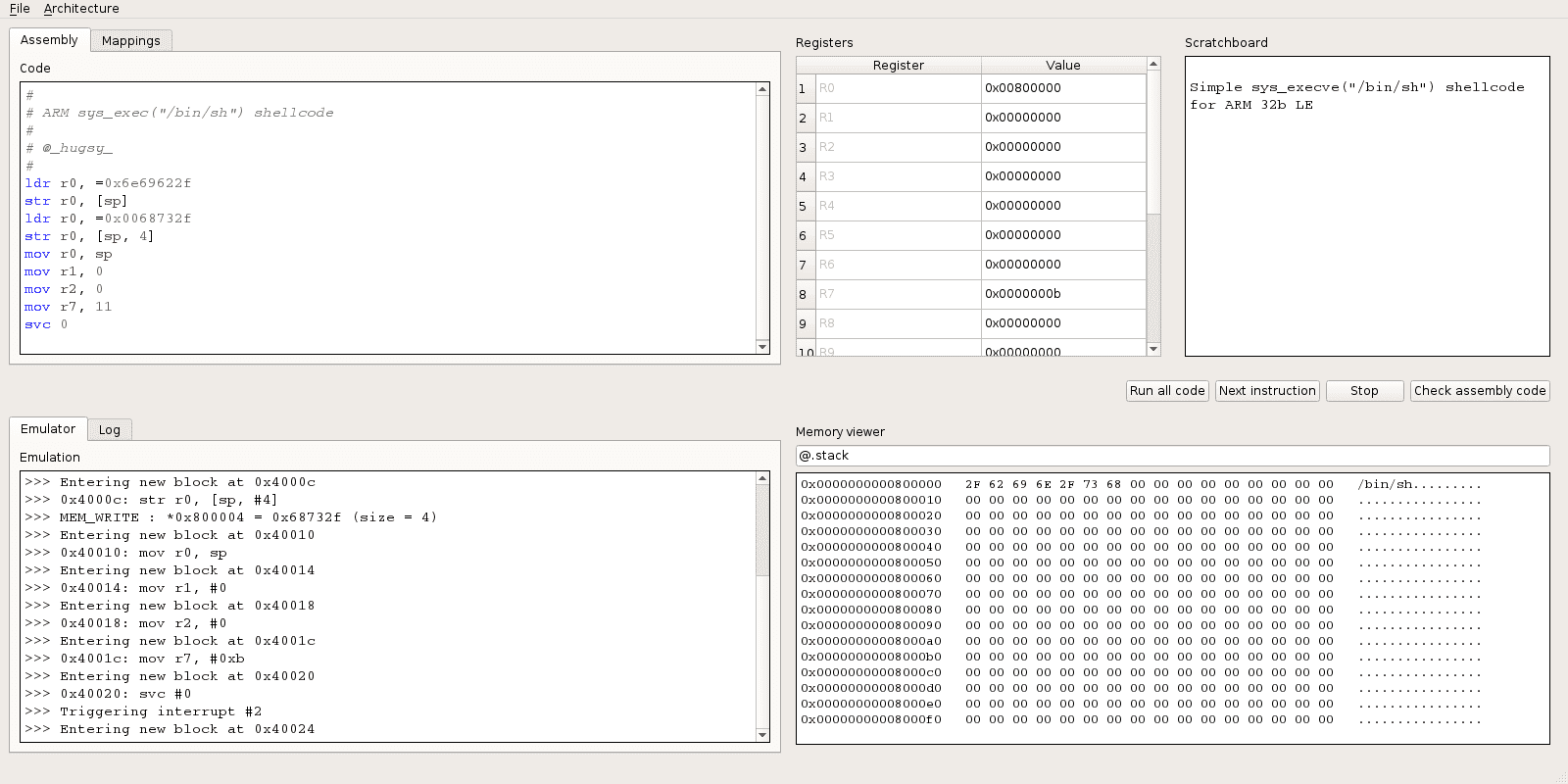Select the R2 register name cell
Viewport: 1568px width, 784px height.
pyautogui.click(x=898, y=147)
